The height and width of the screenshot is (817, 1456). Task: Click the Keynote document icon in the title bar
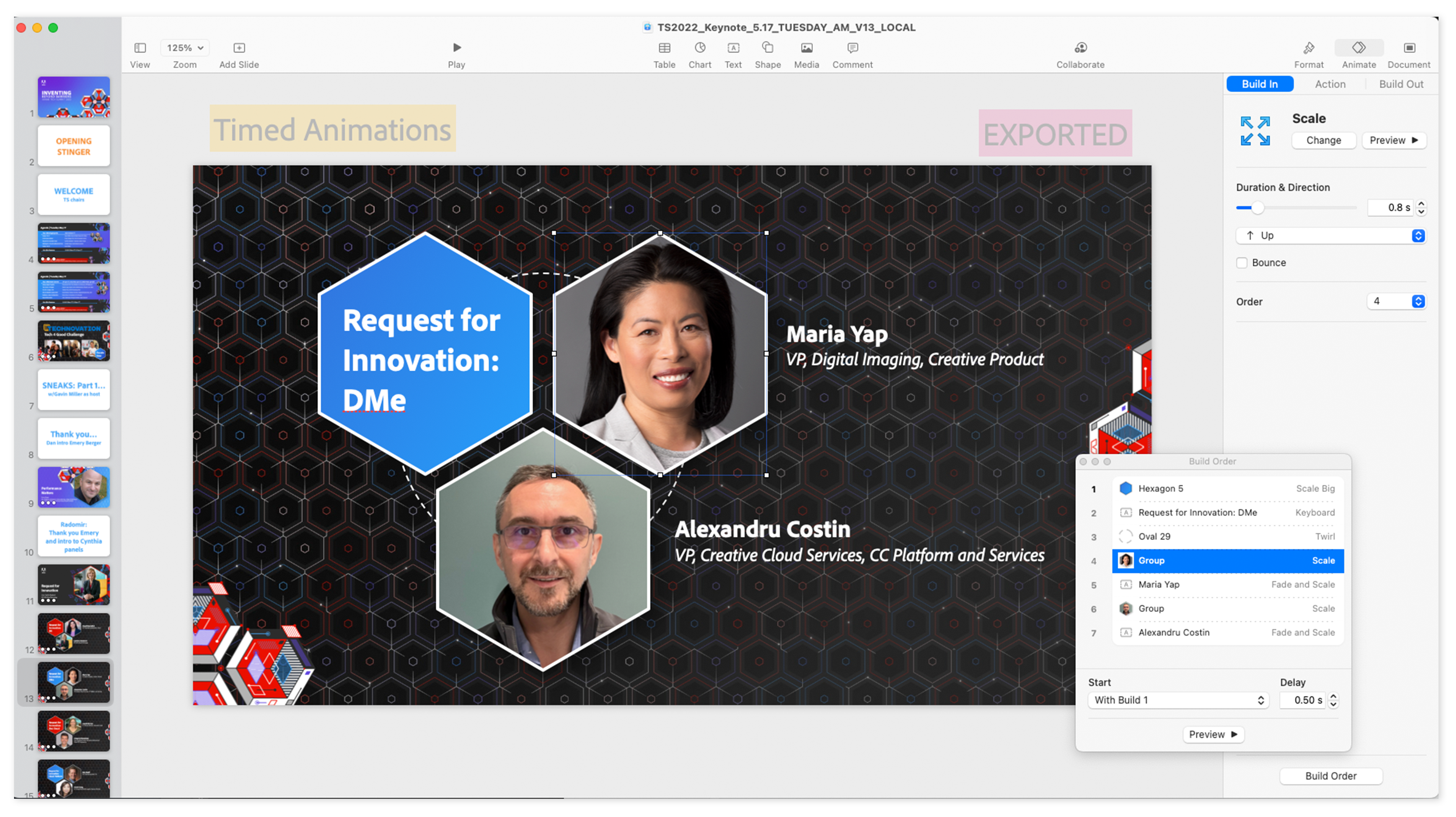[648, 27]
